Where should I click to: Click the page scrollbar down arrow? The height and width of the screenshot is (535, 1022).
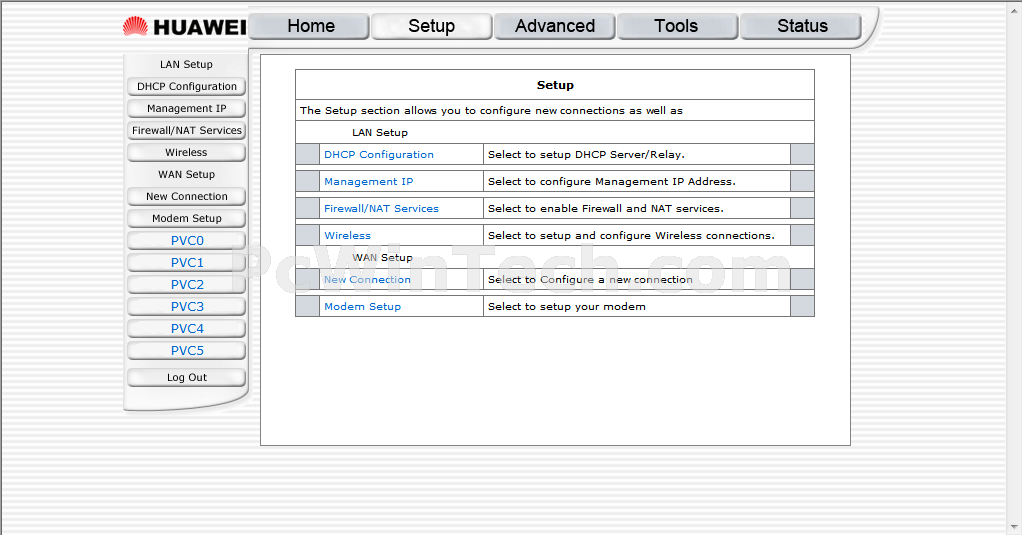point(1014,527)
